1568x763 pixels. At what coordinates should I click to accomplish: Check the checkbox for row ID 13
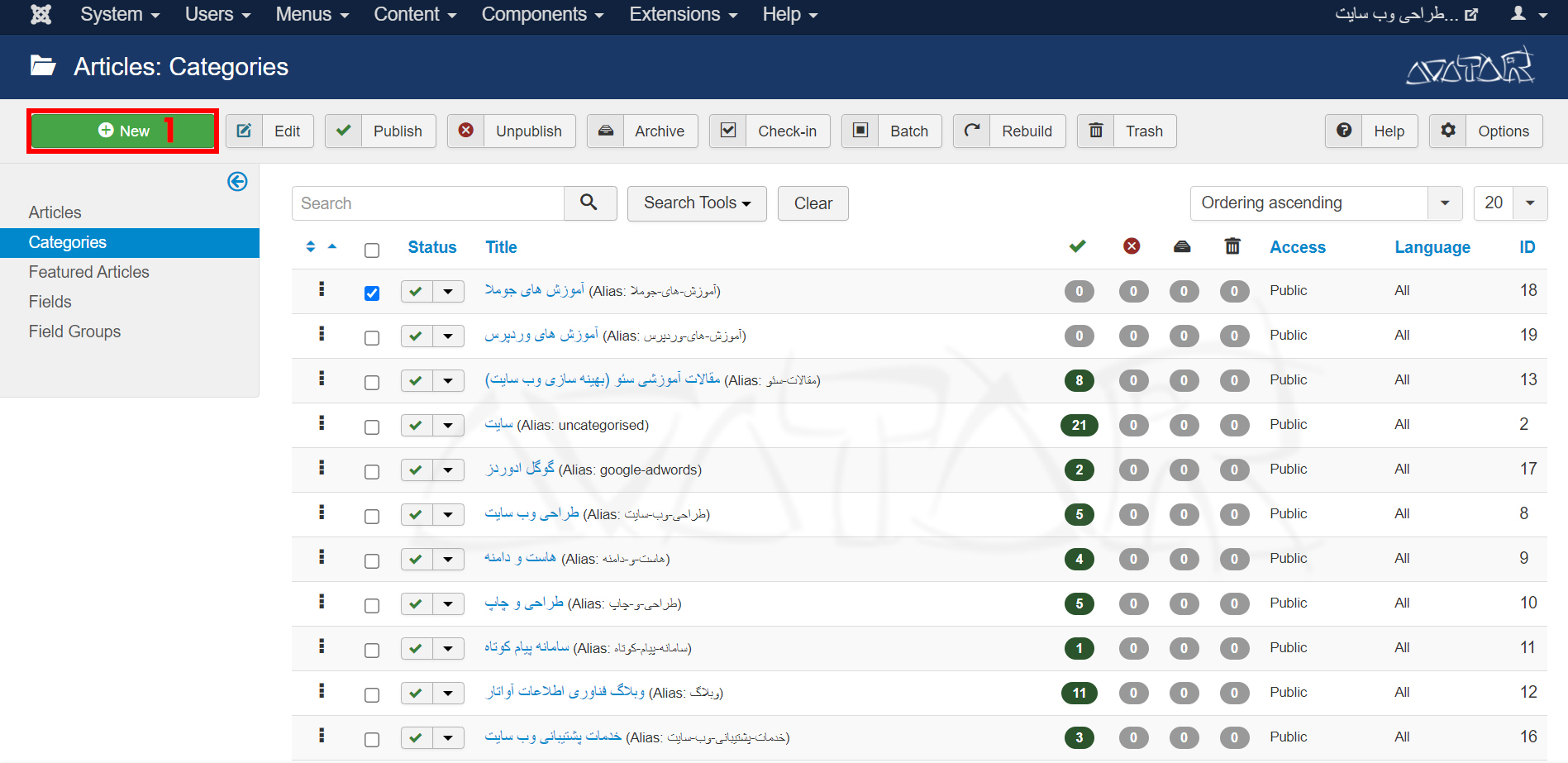pyautogui.click(x=372, y=382)
